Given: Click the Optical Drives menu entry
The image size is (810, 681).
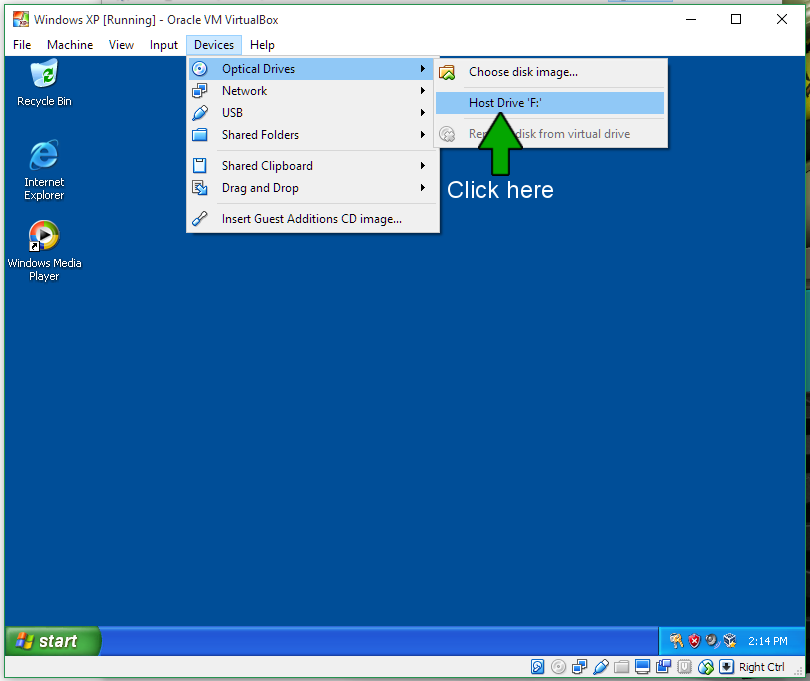Looking at the screenshot, I should 312,69.
